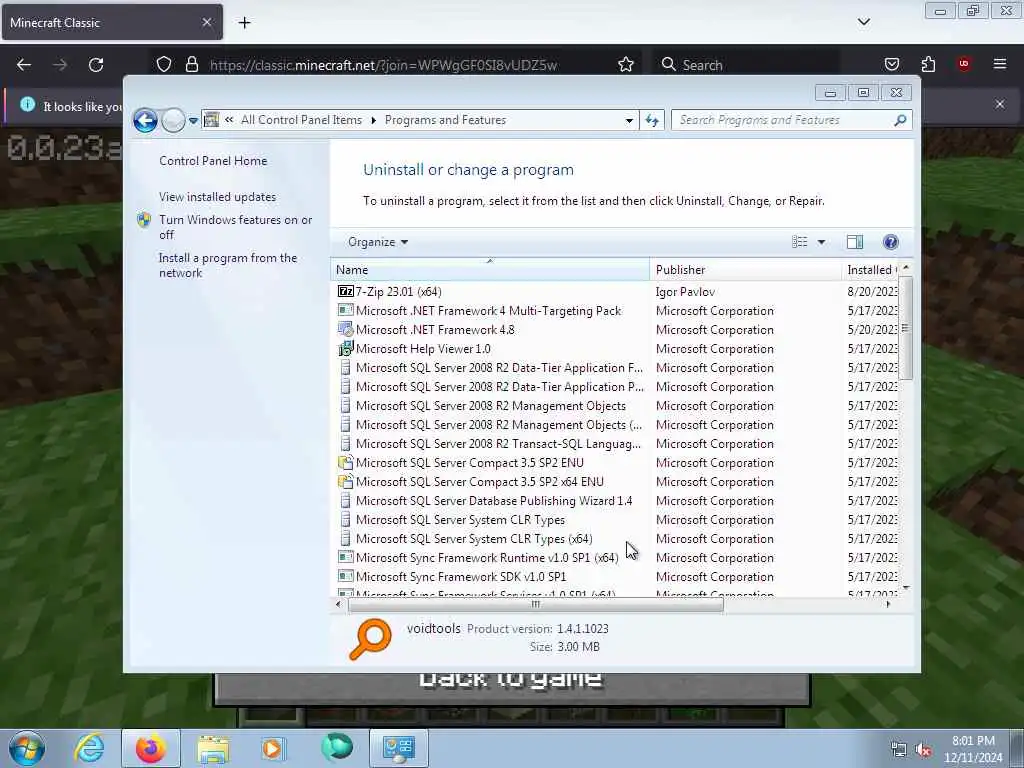This screenshot has width=1024, height=768.
Task: Open the Organize dropdown menu
Action: coord(378,242)
